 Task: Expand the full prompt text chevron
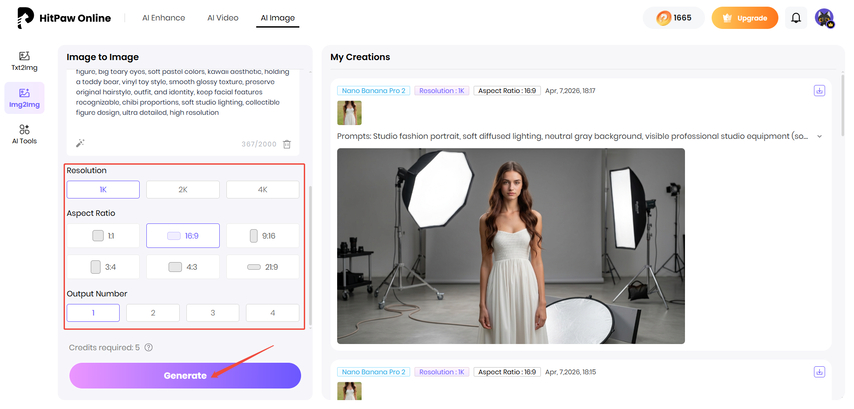coord(820,136)
